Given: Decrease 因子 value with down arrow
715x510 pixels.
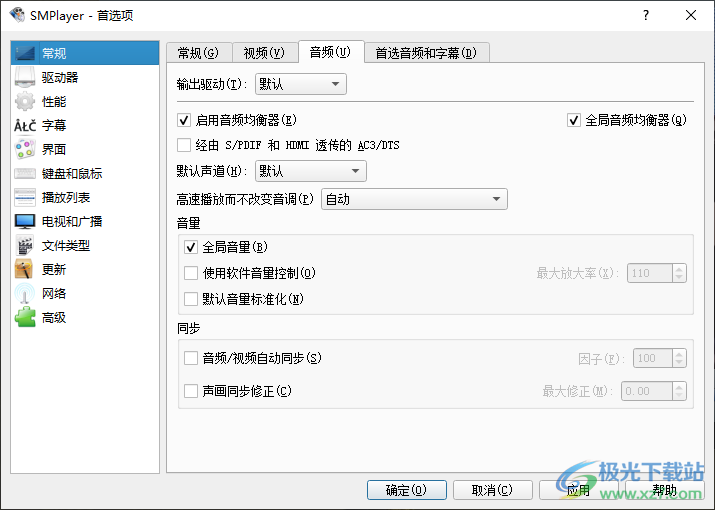Looking at the screenshot, I should click(x=679, y=363).
